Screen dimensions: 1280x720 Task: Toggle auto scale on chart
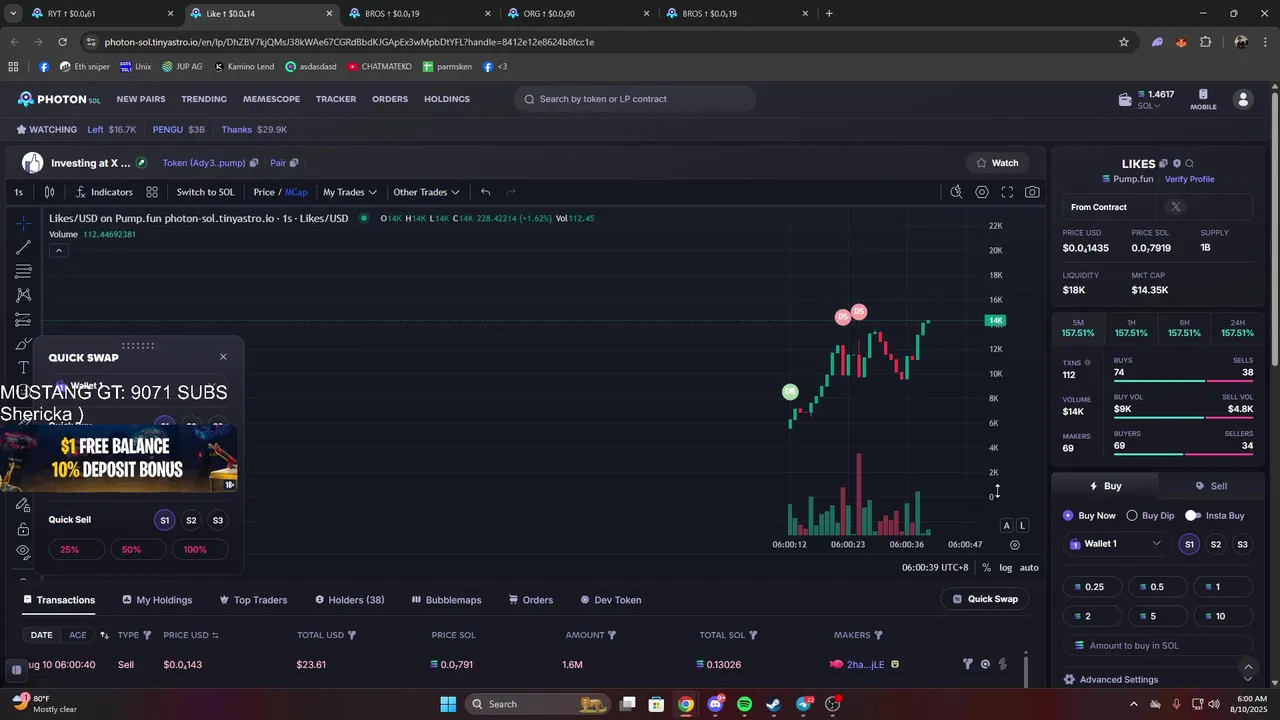tap(1029, 567)
